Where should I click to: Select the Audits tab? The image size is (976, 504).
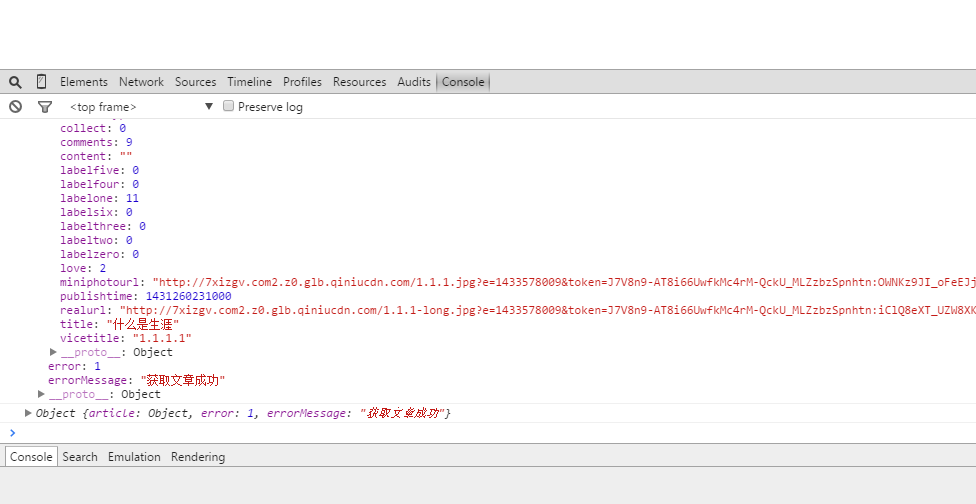coord(414,82)
